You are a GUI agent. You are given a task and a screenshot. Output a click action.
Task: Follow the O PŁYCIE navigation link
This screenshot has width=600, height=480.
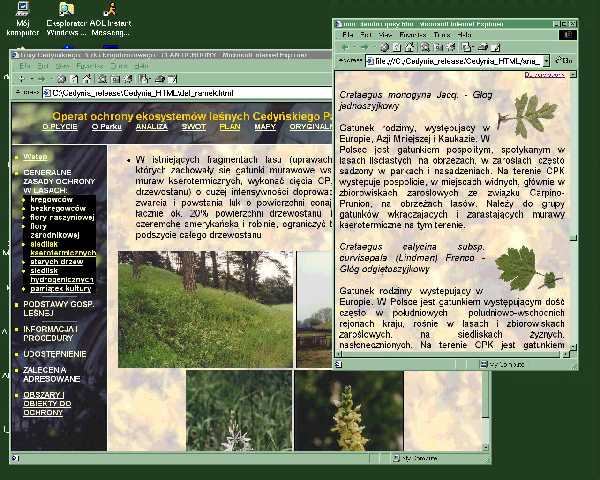60,127
